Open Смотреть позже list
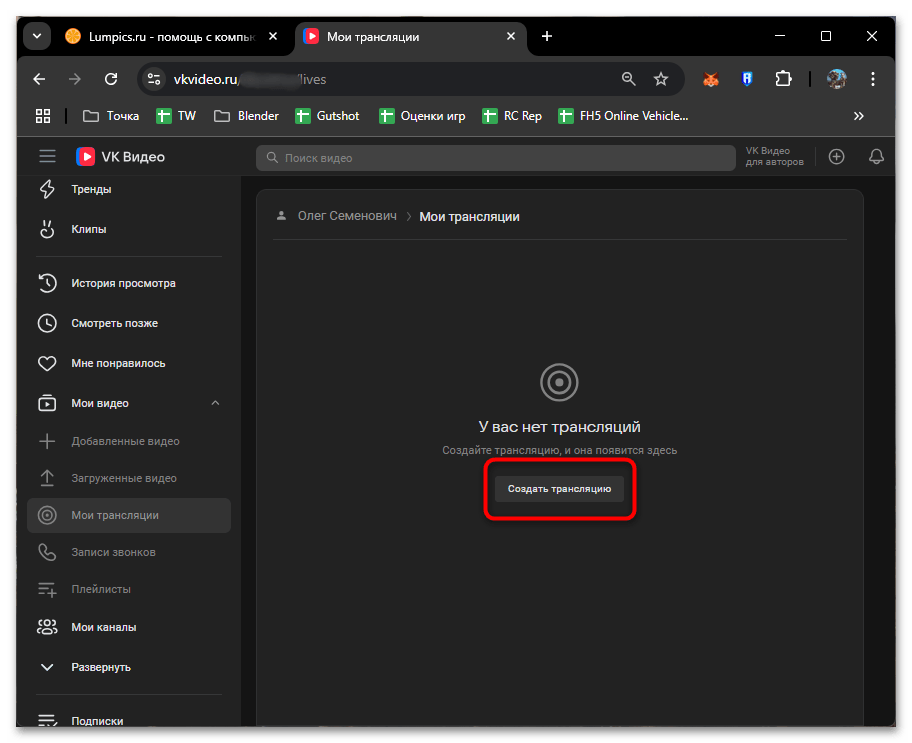This screenshot has height=743, width=912. coord(114,323)
